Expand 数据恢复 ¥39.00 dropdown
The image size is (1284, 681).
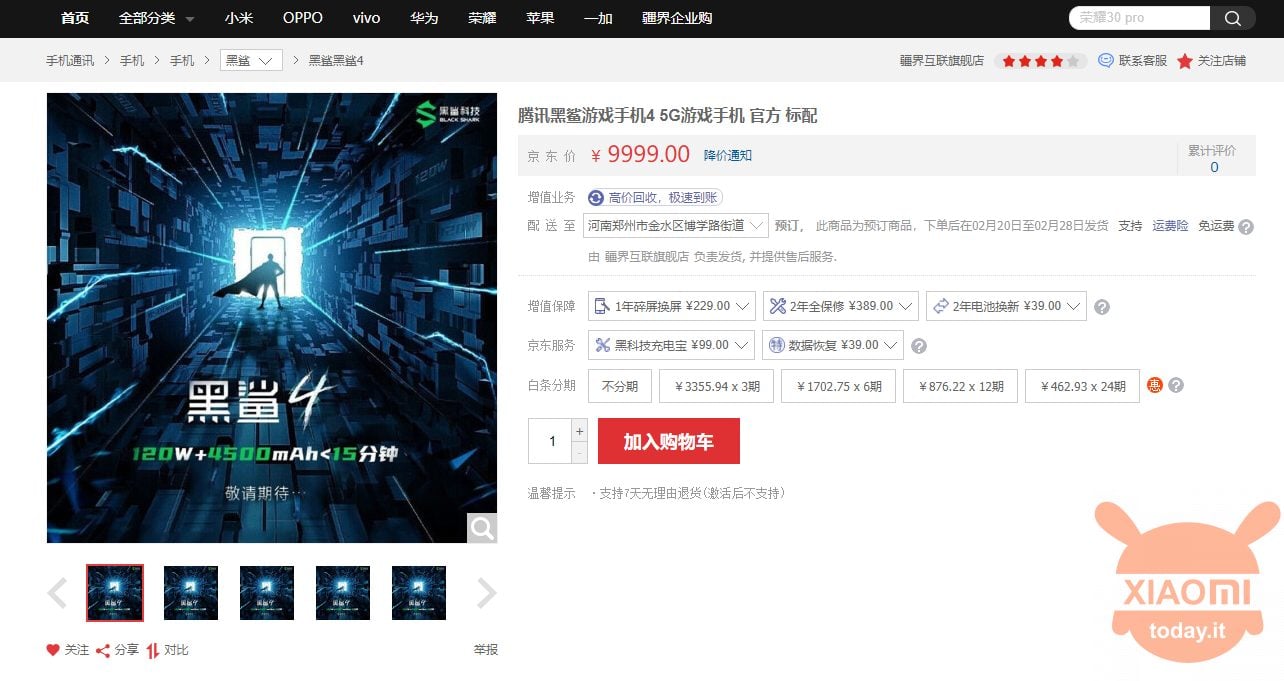[x=832, y=345]
